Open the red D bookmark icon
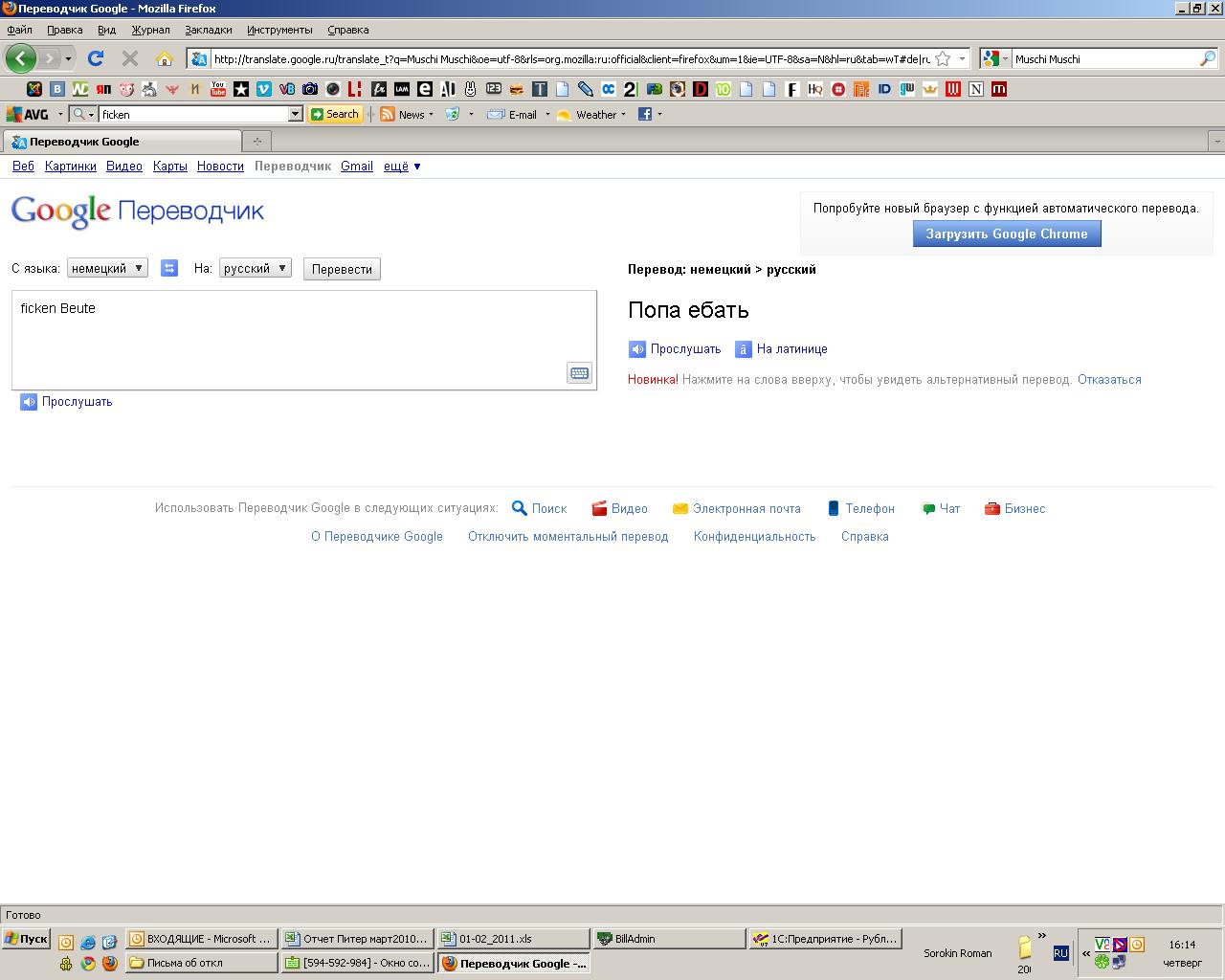 click(701, 89)
